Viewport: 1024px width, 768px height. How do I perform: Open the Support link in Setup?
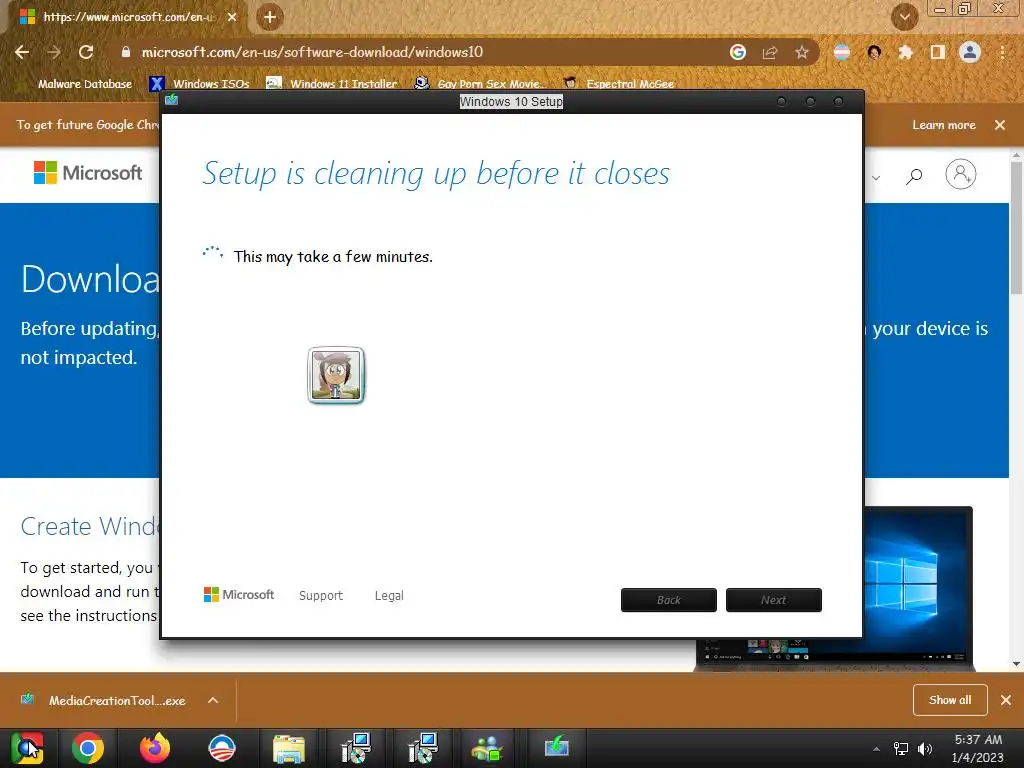(321, 596)
